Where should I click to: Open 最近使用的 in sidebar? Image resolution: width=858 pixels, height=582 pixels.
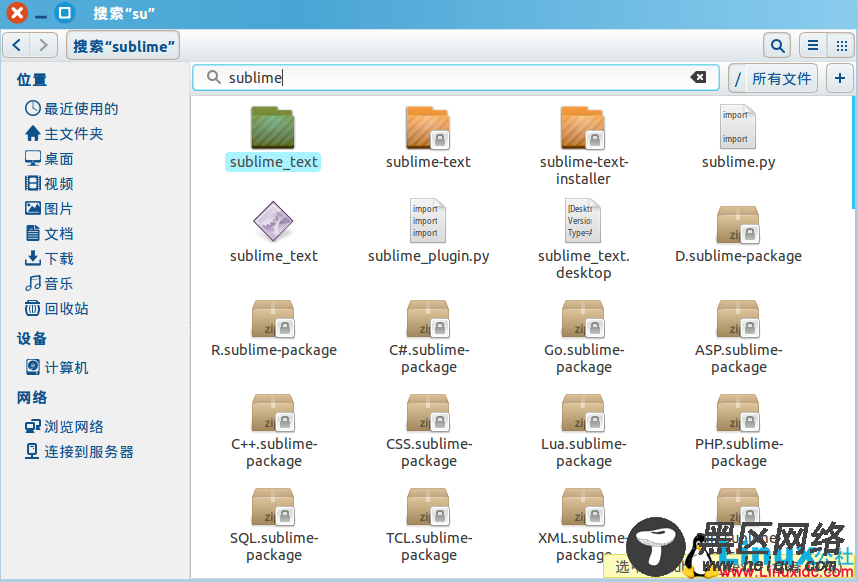(x=72, y=108)
